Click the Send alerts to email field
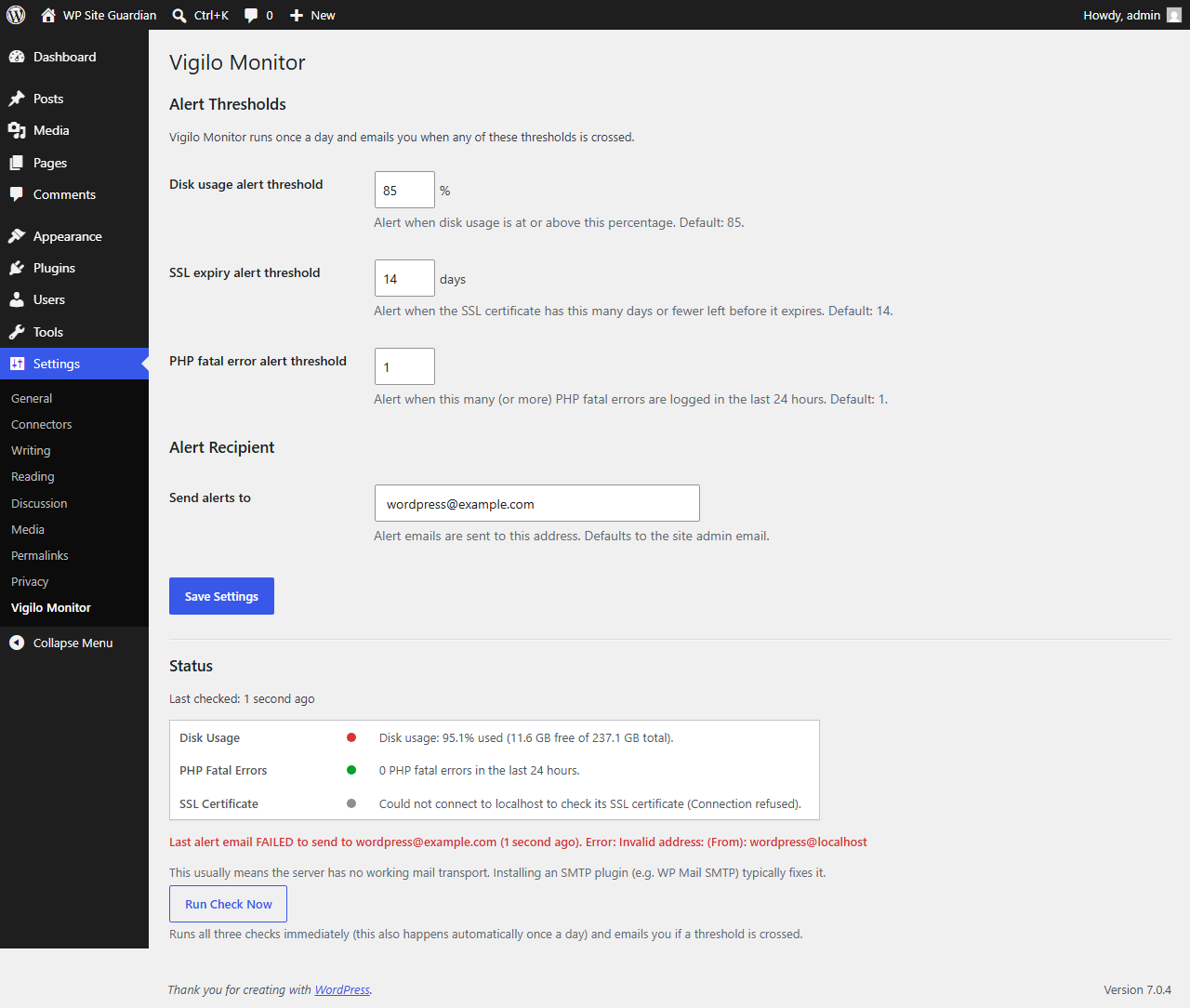Screen dimensions: 1190x1008 (536, 503)
